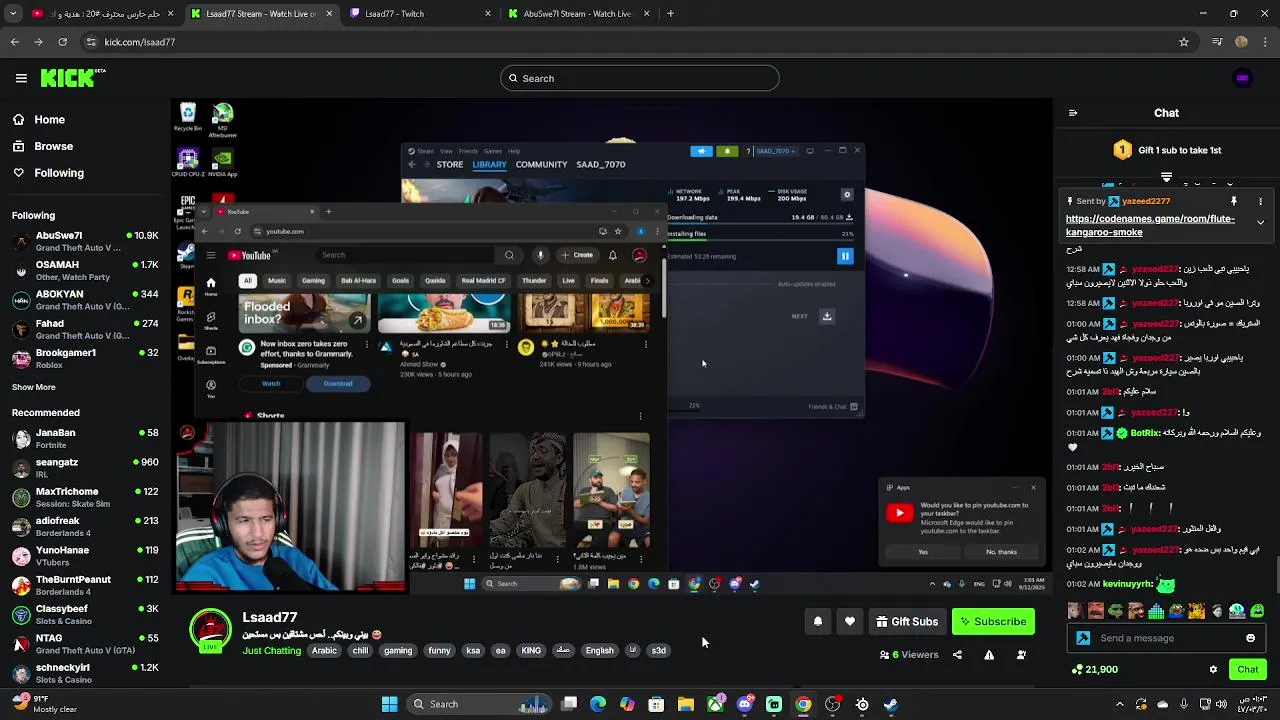The width and height of the screenshot is (1280, 720).
Task: Click Lsaad77 streamer avatar
Action: tap(211, 632)
